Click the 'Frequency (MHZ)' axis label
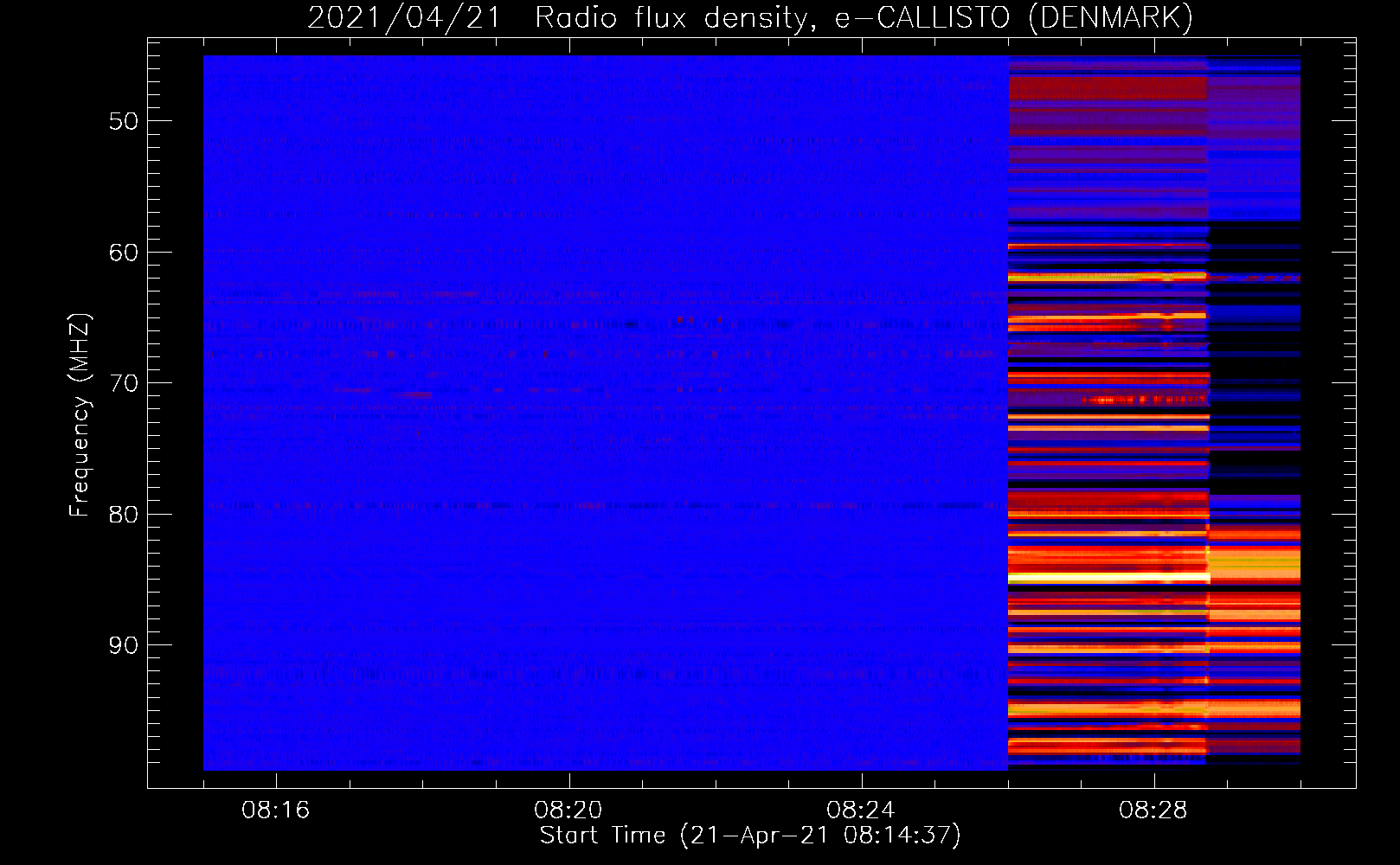 pos(79,414)
